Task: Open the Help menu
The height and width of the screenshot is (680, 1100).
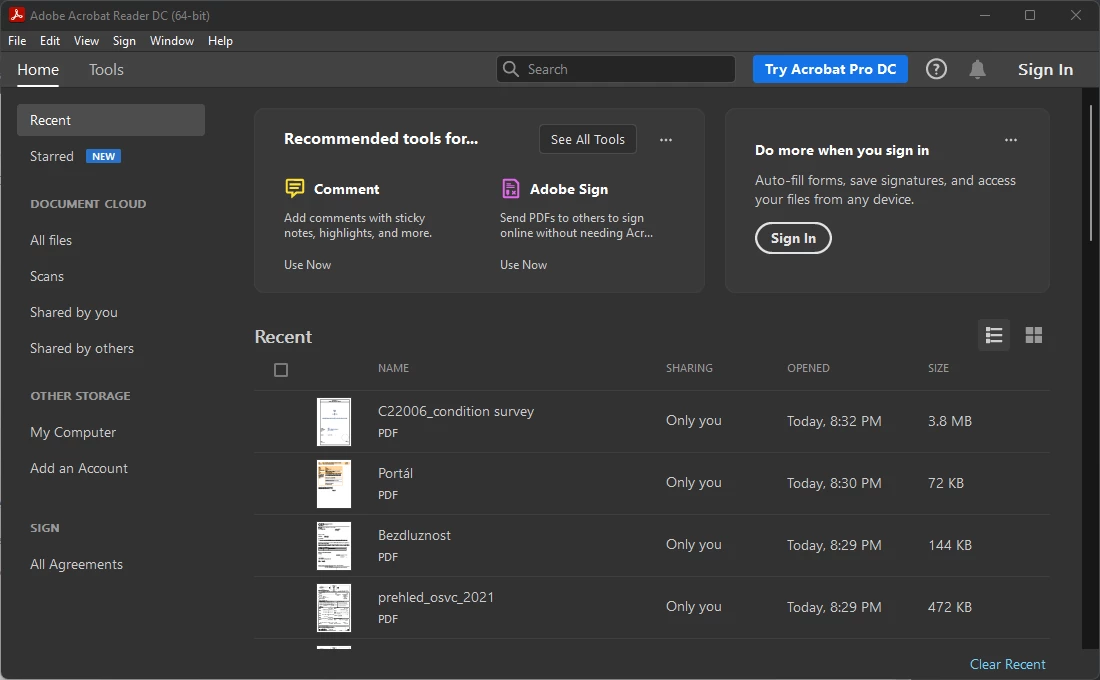Action: coord(220,41)
